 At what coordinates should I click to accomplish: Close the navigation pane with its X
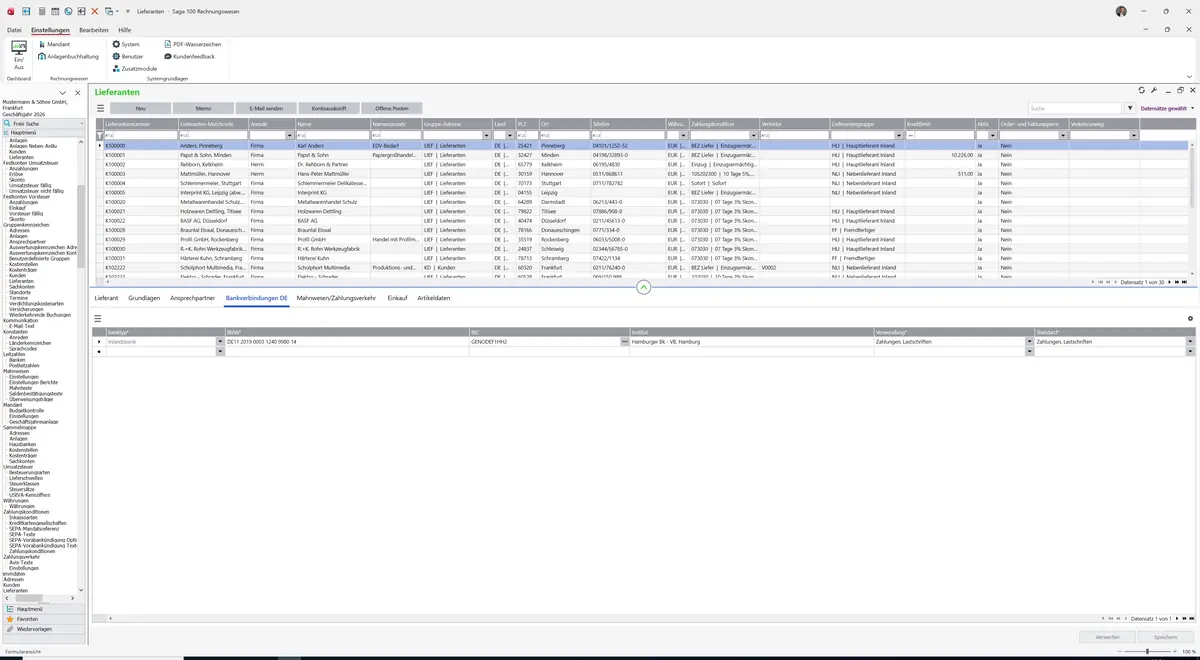coord(77,93)
